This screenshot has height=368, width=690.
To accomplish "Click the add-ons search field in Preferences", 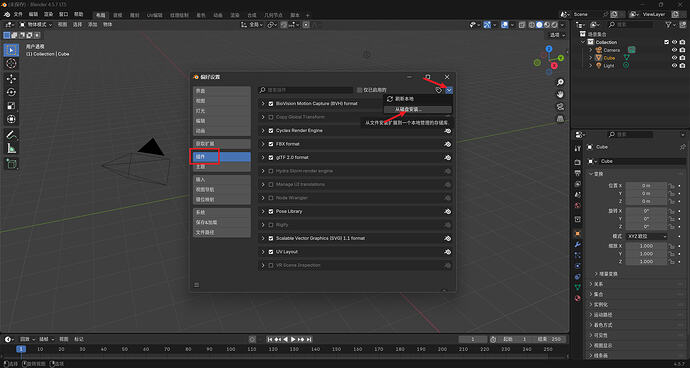I will point(306,90).
